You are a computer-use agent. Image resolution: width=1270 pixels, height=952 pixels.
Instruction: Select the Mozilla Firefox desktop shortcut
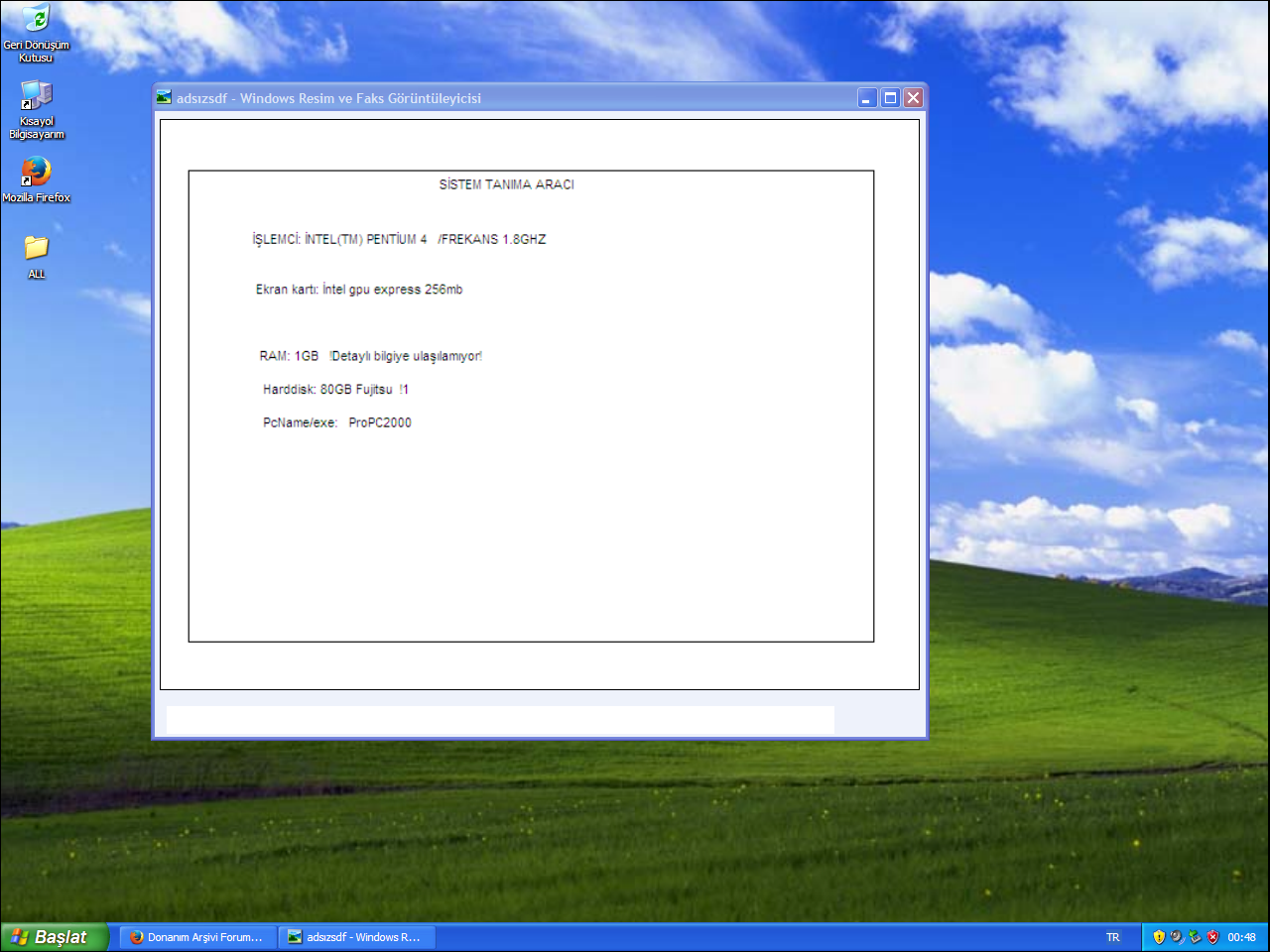(x=36, y=178)
